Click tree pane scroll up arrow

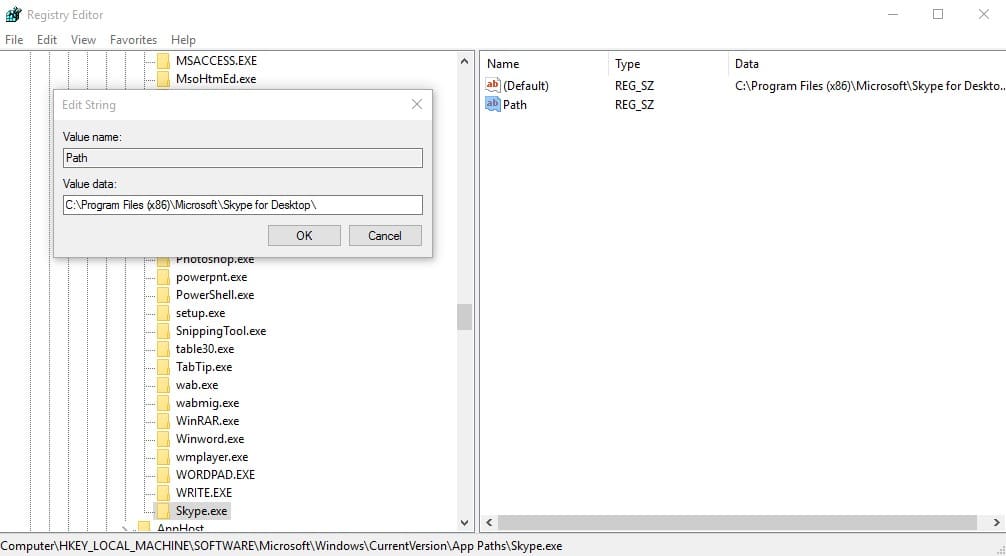click(465, 61)
